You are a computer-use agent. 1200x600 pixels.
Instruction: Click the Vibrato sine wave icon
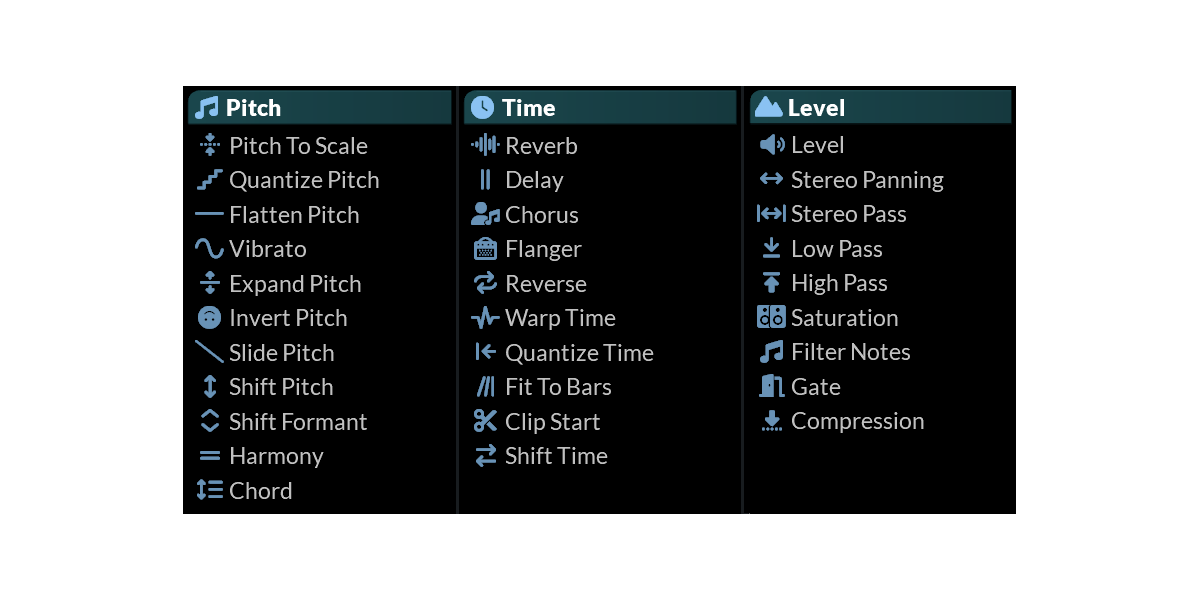pos(209,249)
